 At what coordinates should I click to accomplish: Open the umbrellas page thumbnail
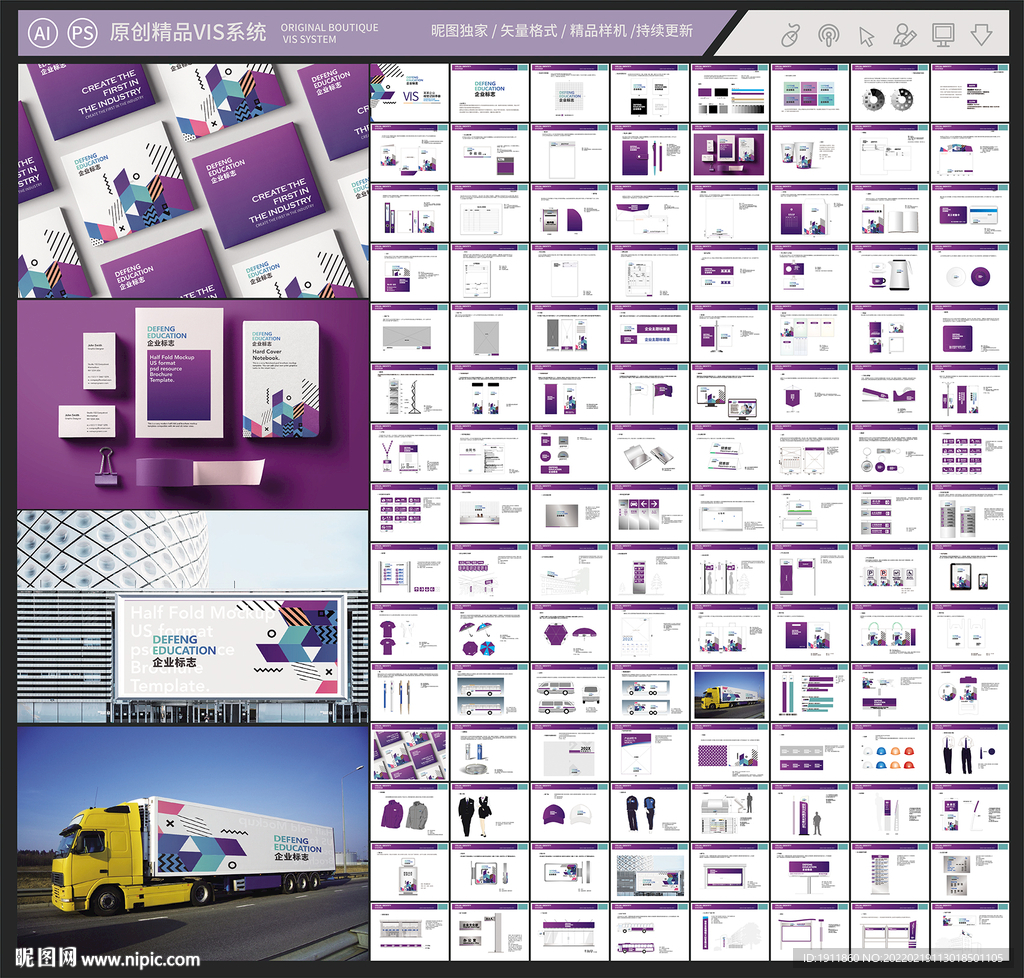click(490, 632)
